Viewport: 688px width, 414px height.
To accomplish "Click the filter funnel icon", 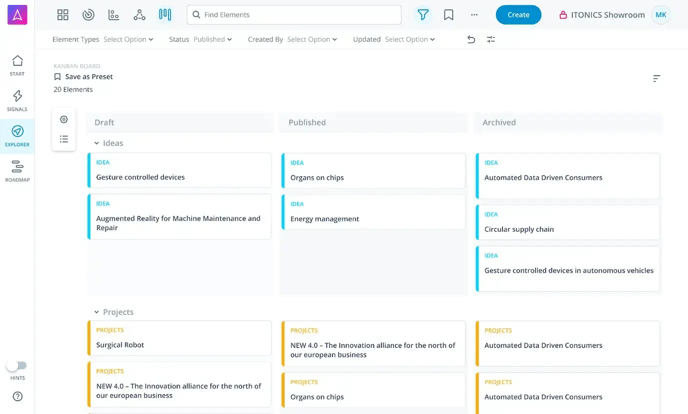I will tap(423, 15).
